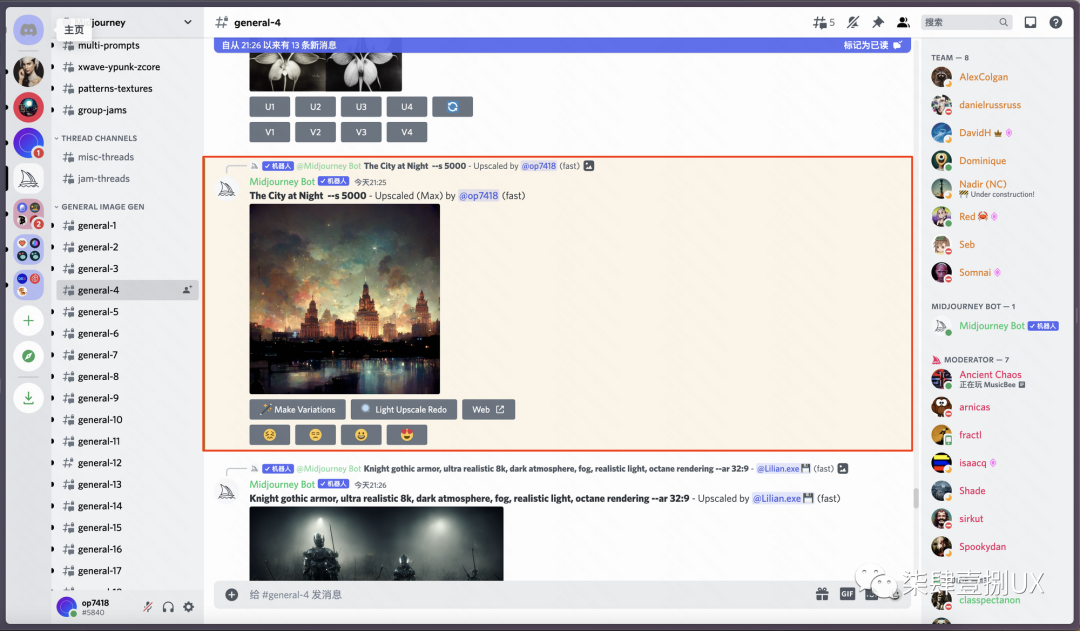The height and width of the screenshot is (631, 1080).
Task: Click the U3 upscale button
Action: [361, 107]
